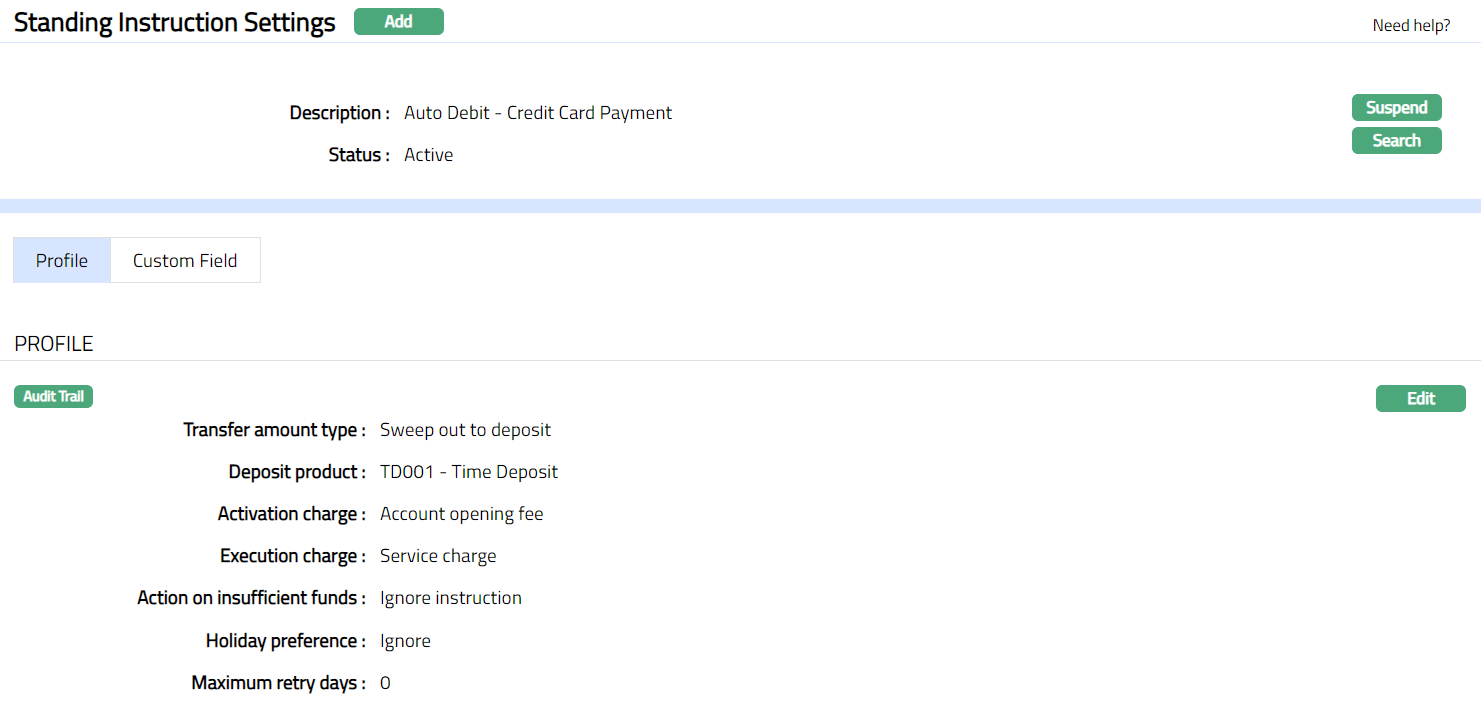This screenshot has height=708, width=1481.
Task: Click the PROFILE section heading
Action: click(x=54, y=344)
